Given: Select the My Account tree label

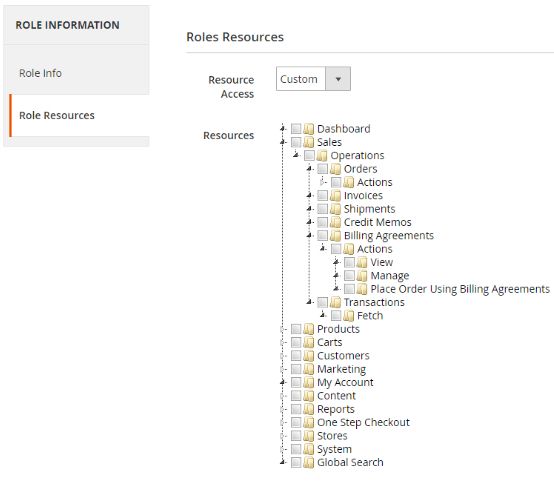Looking at the screenshot, I should pos(345,383).
